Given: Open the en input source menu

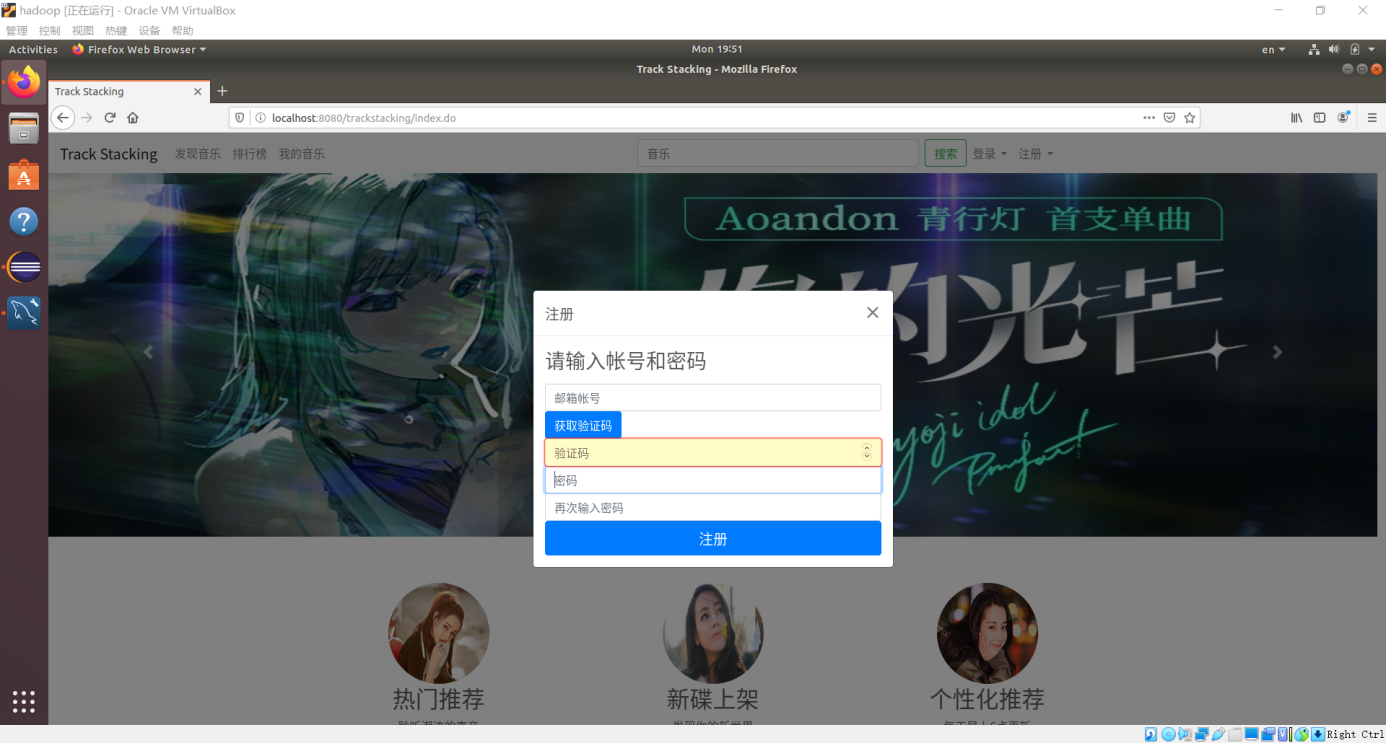Looking at the screenshot, I should point(1273,49).
